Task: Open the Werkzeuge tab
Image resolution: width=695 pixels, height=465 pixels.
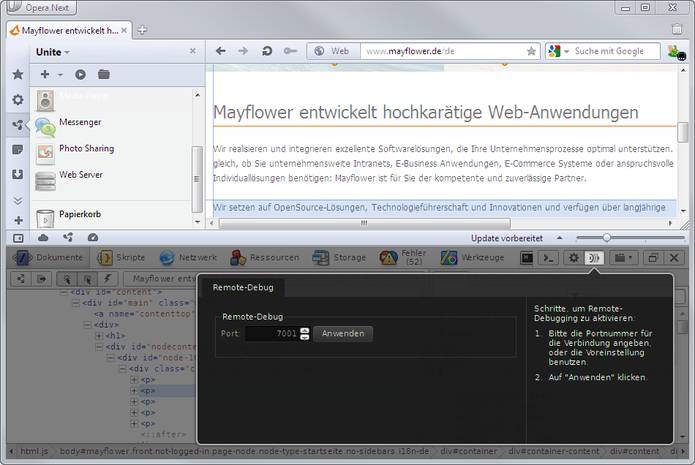Action: click(x=472, y=257)
